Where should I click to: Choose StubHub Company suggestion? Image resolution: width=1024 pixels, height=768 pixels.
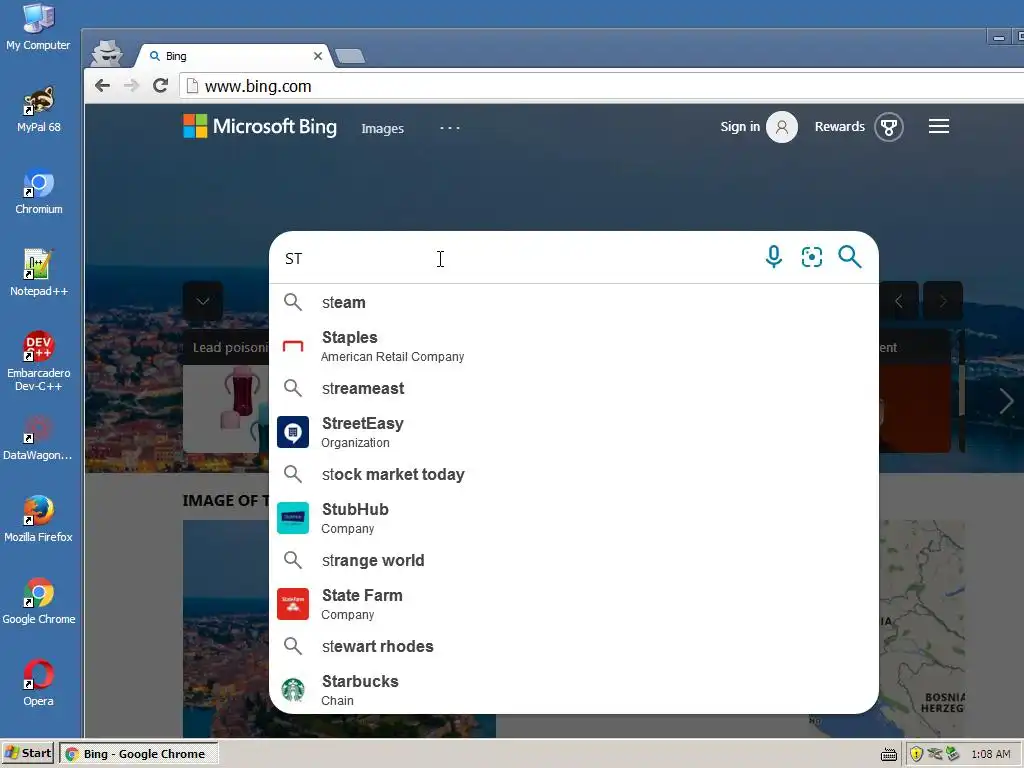[x=573, y=518]
